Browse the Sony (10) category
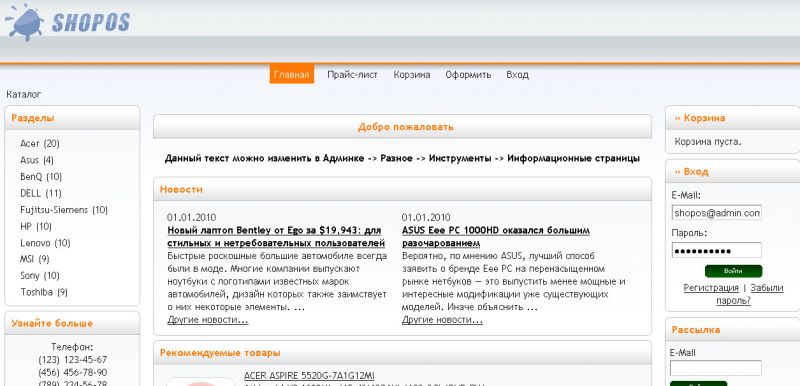800x386 pixels. tap(40, 276)
